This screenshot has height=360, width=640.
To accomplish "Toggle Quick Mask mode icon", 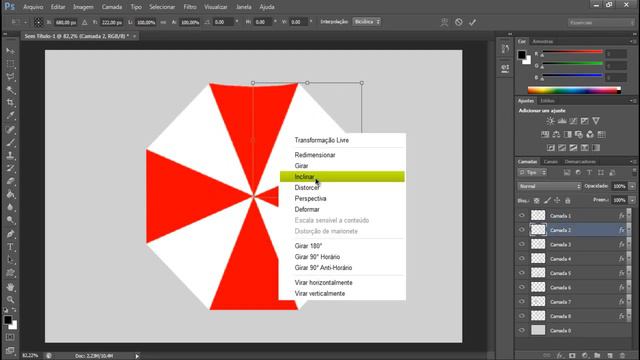I will tap(10, 337).
